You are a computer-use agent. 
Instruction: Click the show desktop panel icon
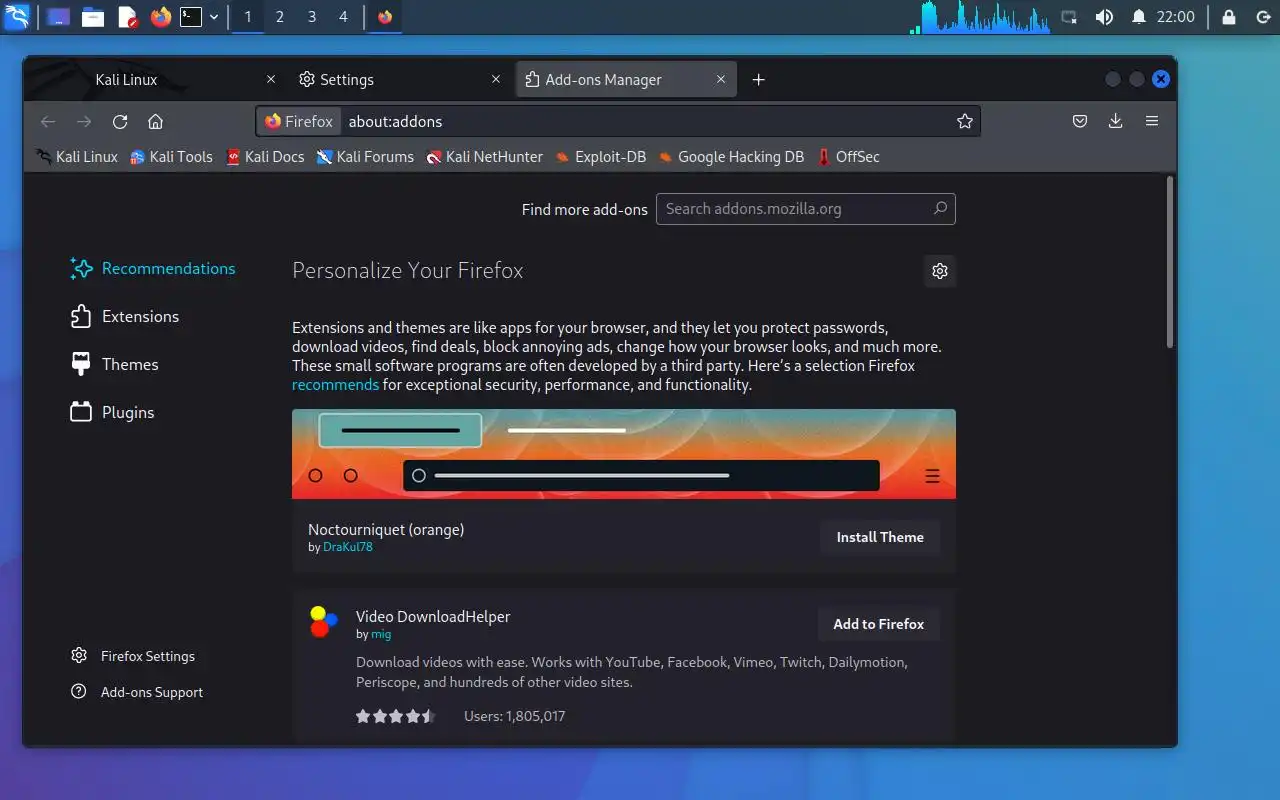point(58,16)
